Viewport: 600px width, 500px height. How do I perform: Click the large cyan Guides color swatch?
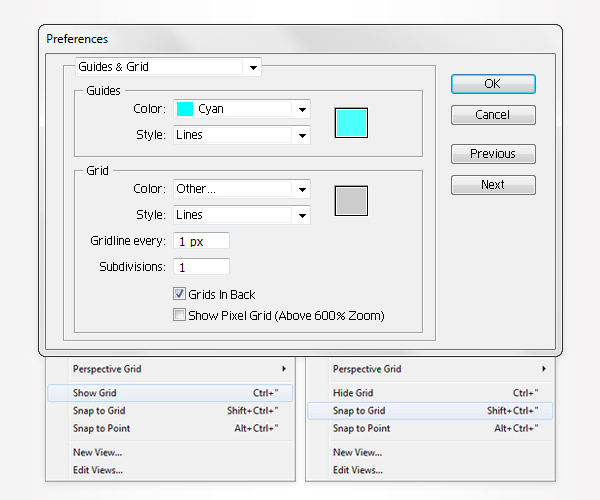point(351,123)
